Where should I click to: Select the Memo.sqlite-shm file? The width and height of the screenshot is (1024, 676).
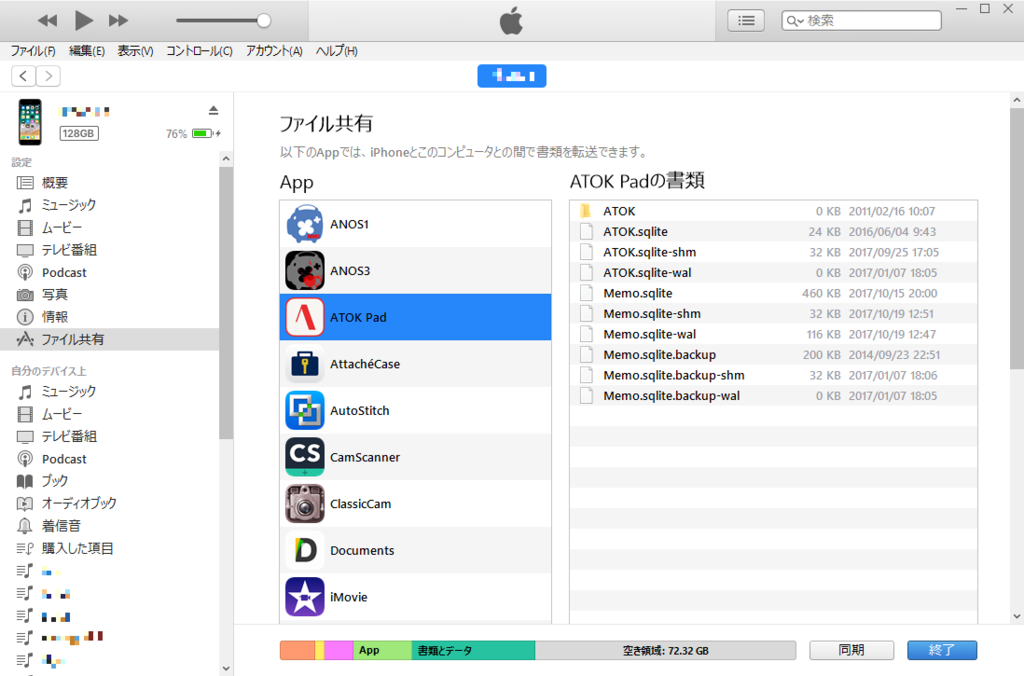773,314
